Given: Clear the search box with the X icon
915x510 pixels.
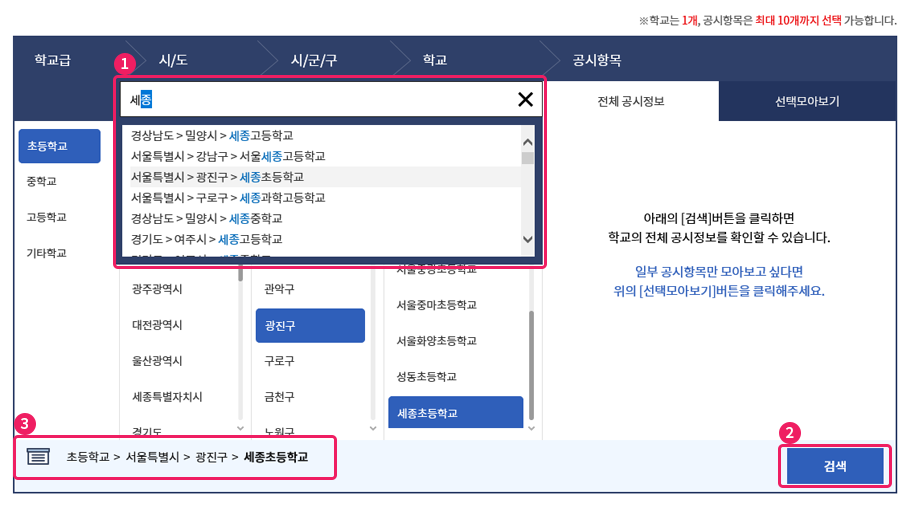Looking at the screenshot, I should [x=525, y=99].
